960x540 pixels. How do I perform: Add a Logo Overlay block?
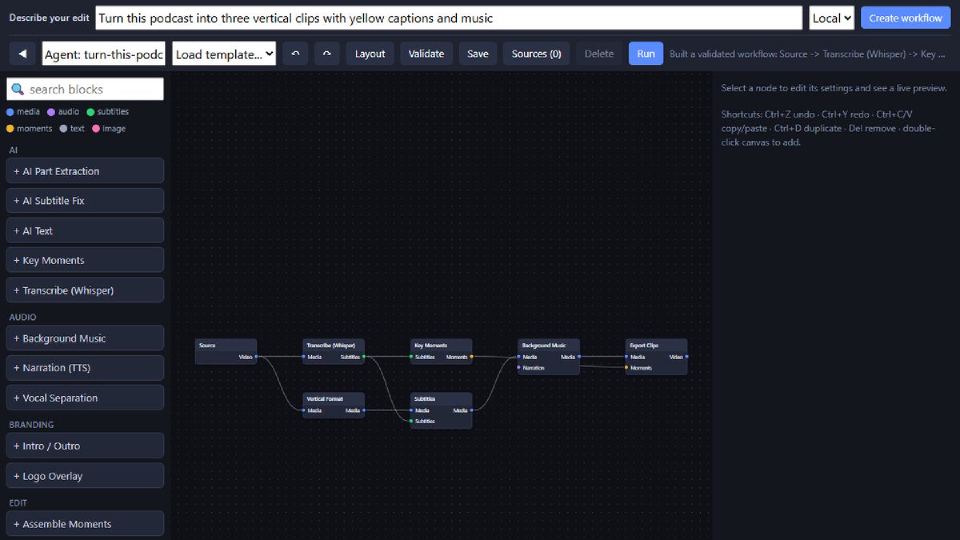pos(85,476)
